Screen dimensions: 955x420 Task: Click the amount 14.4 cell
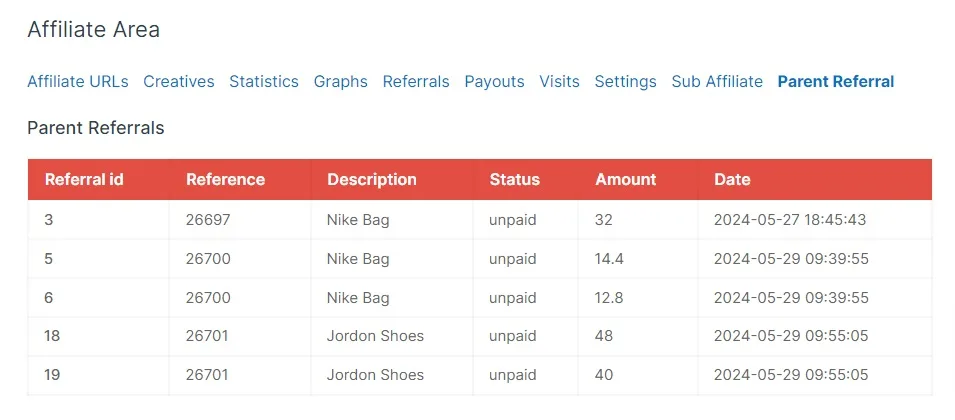(x=609, y=259)
